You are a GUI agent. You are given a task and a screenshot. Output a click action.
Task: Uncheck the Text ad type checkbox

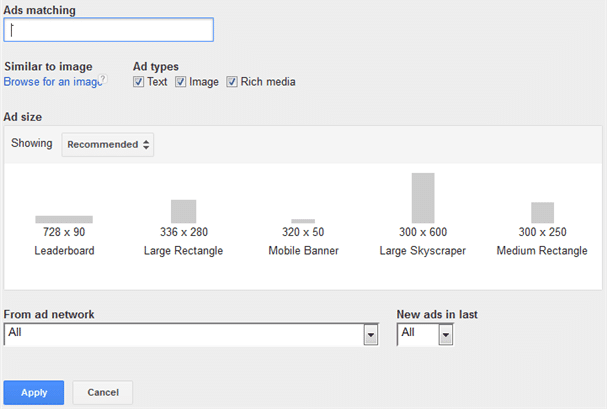click(138, 82)
